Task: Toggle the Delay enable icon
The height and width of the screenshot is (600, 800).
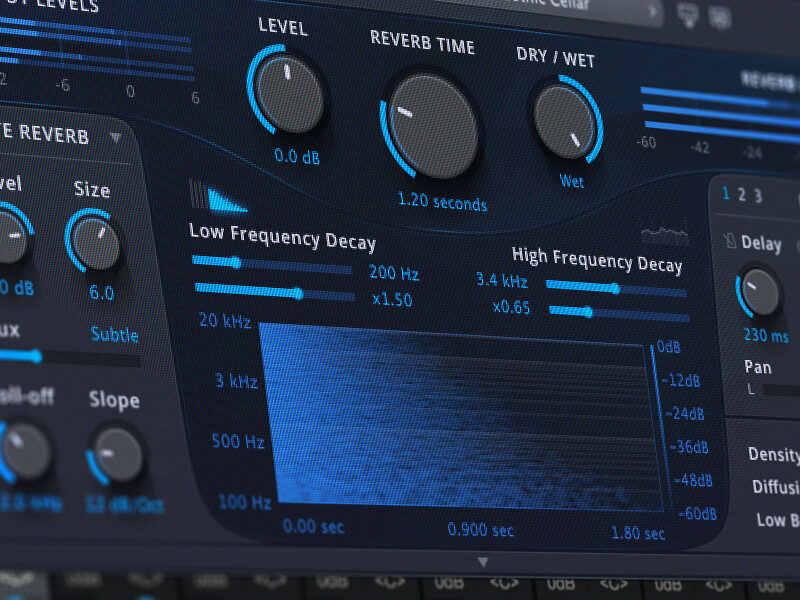Action: (730, 240)
